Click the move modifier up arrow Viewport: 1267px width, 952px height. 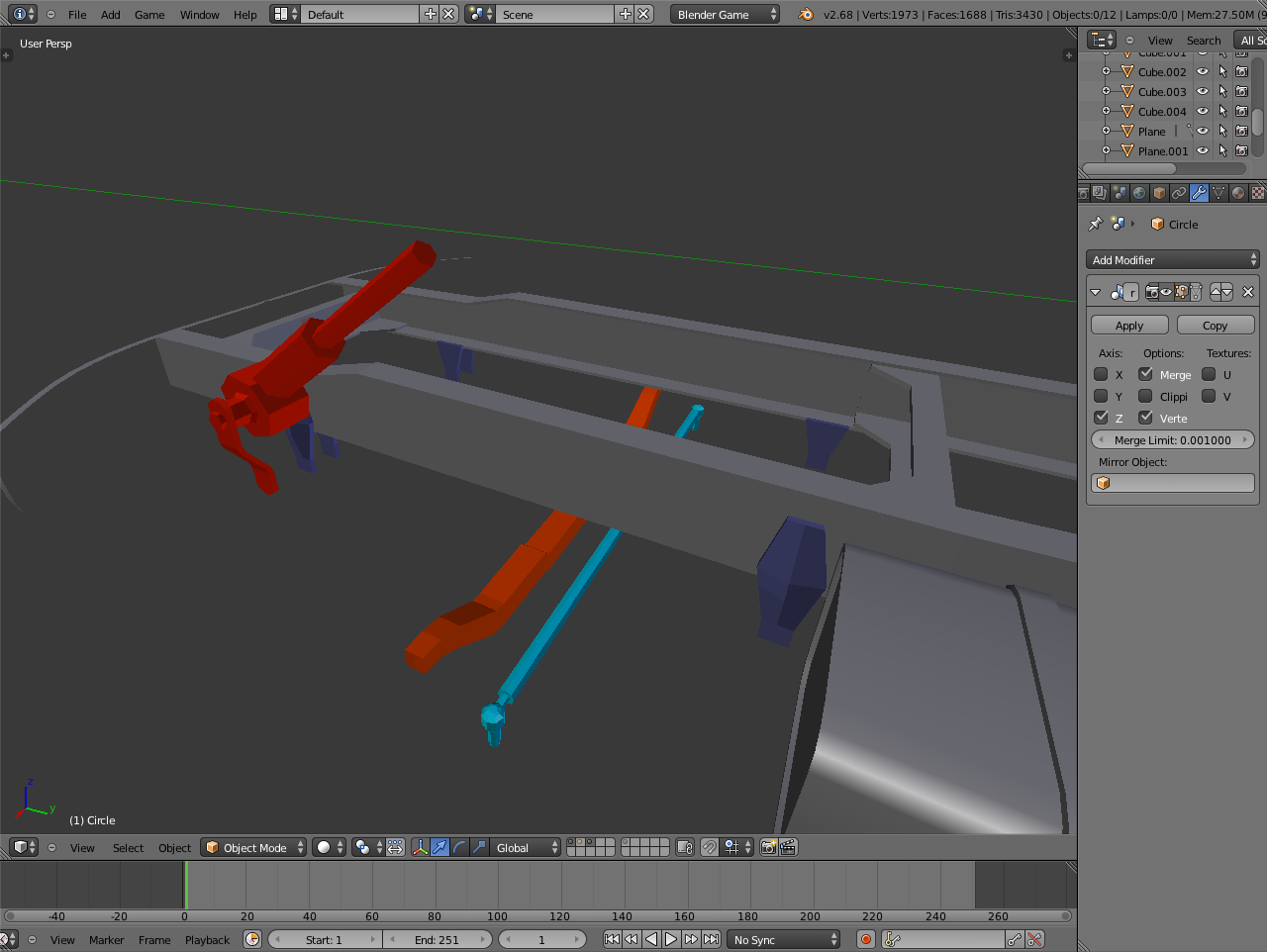pos(1216,292)
